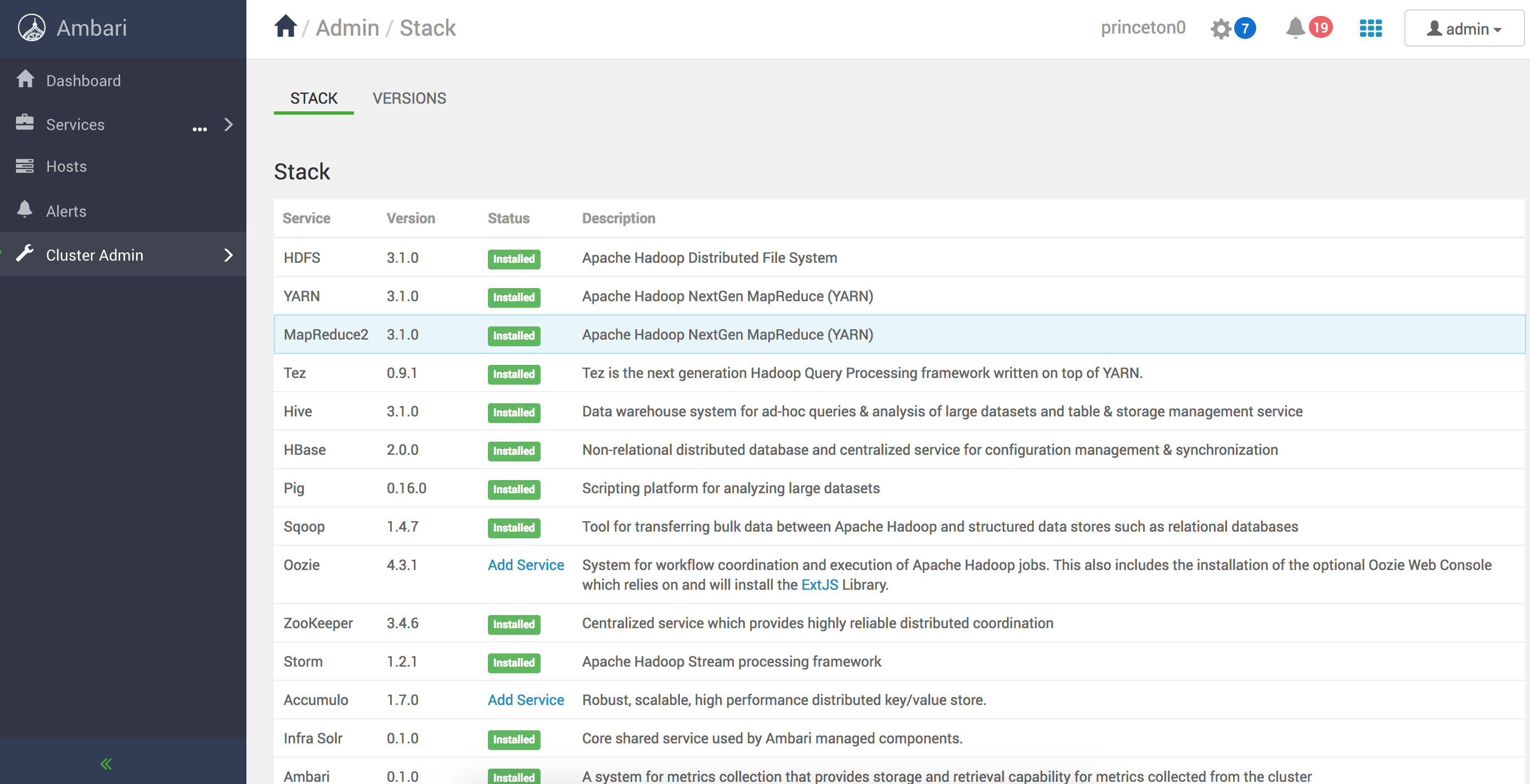The height and width of the screenshot is (784, 1530).
Task: Click the Ambari logo icon
Action: click(x=31, y=28)
